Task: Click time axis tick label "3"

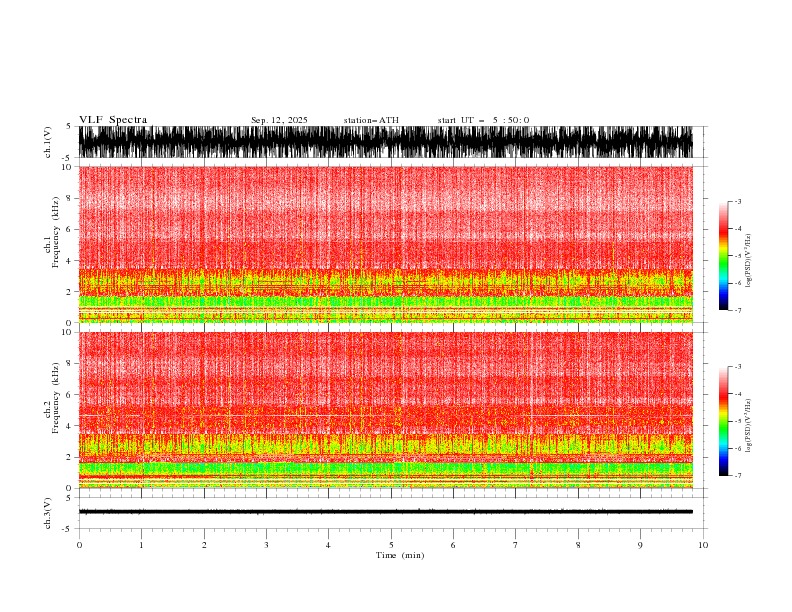Action: [266, 545]
